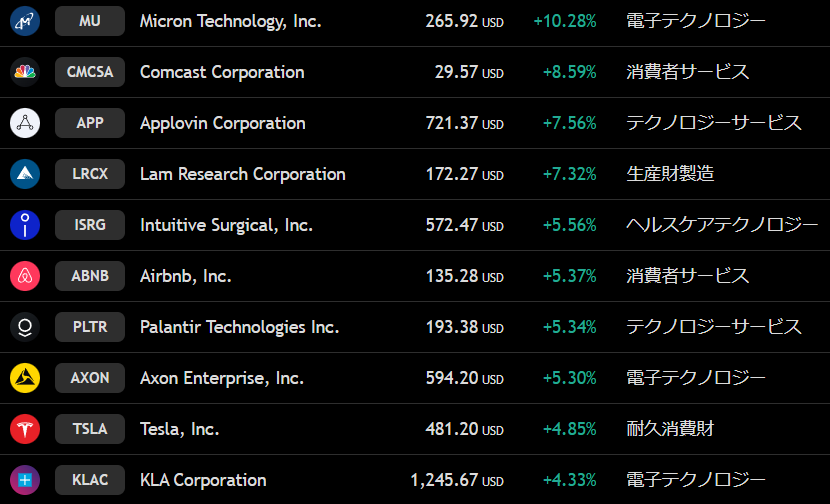Screen dimensions: 830x504
Task: Click the Axon Enterprise logo icon
Action: [x=25, y=378]
